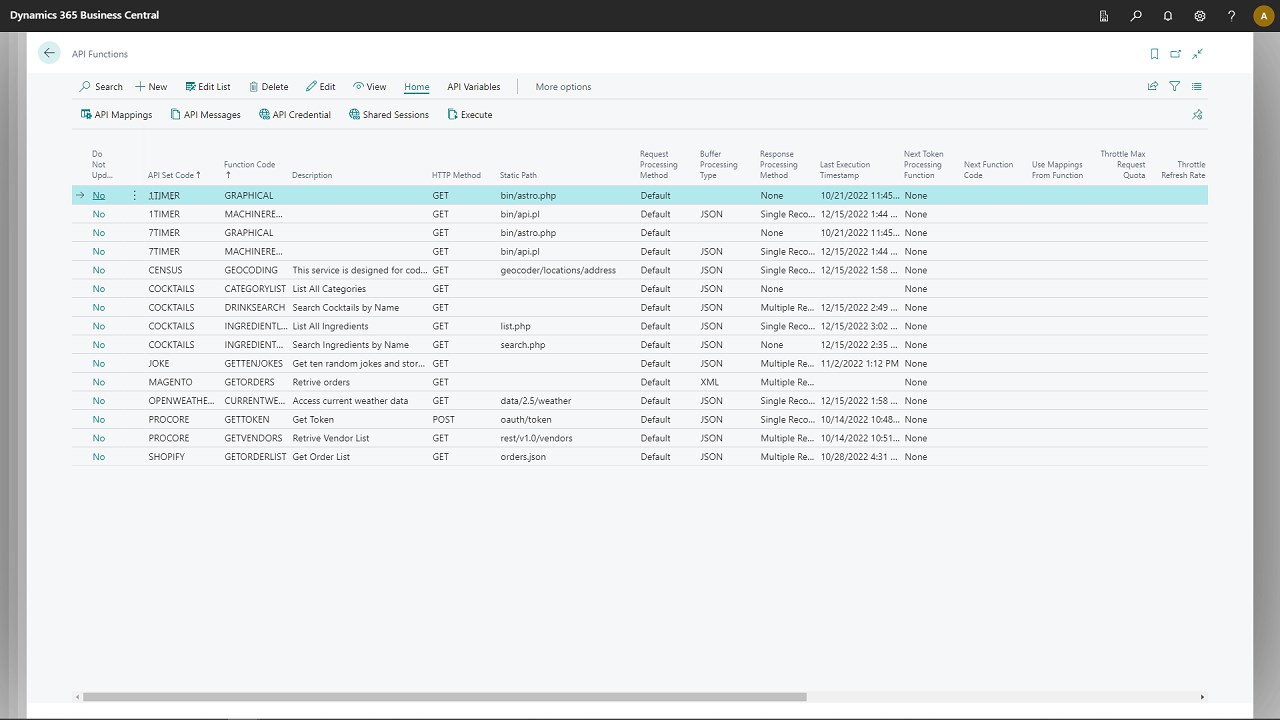Screen dimensions: 1280x720
Task: Open API Messages
Action: pyautogui.click(x=205, y=115)
